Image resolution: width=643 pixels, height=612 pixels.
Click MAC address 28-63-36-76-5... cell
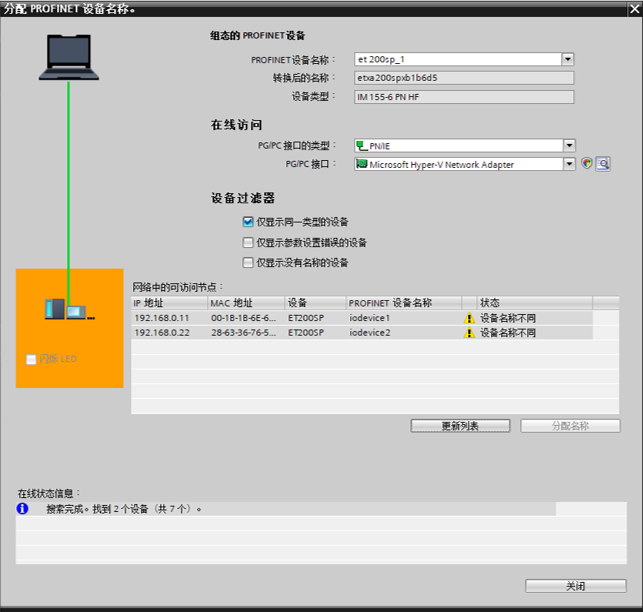pyautogui.click(x=244, y=333)
